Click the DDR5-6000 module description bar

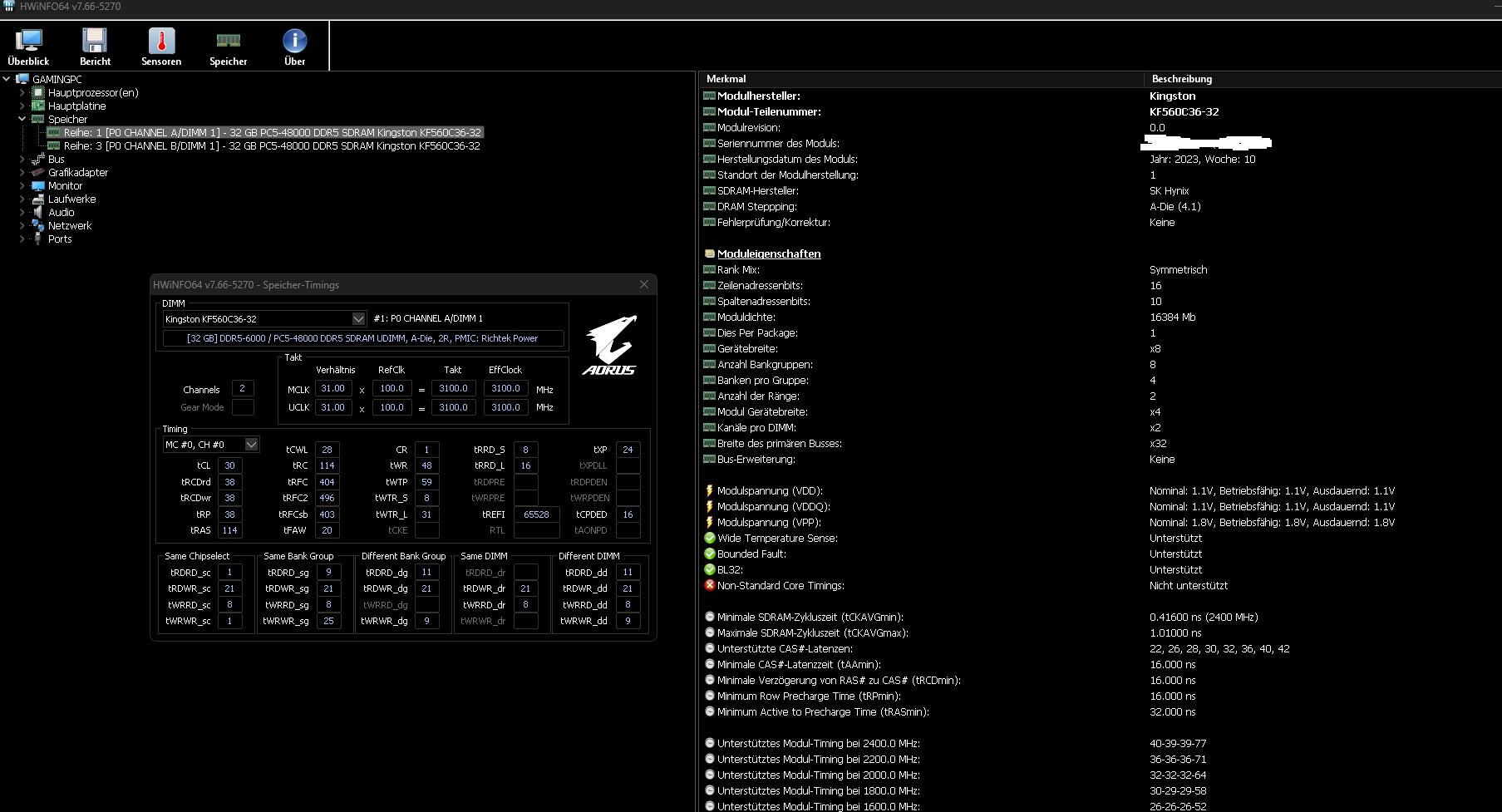(363, 338)
